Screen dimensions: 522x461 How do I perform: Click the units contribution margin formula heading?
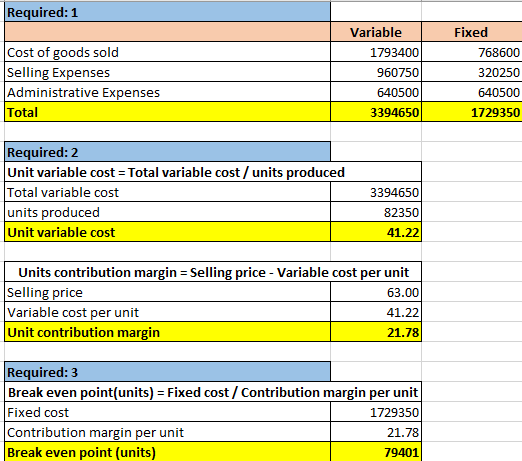click(x=213, y=272)
